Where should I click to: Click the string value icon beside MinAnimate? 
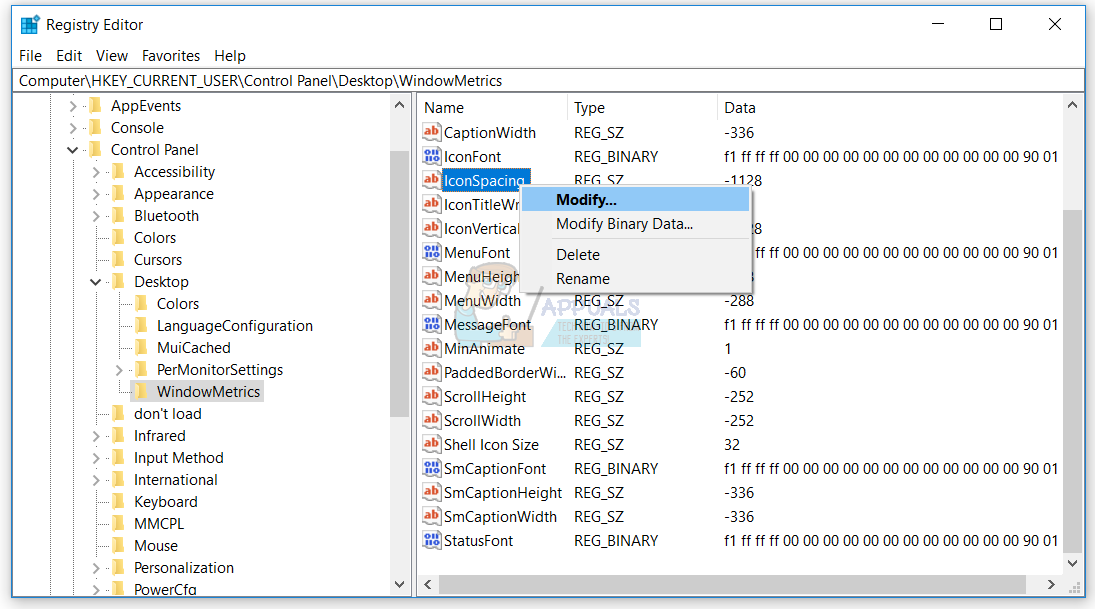click(x=432, y=349)
